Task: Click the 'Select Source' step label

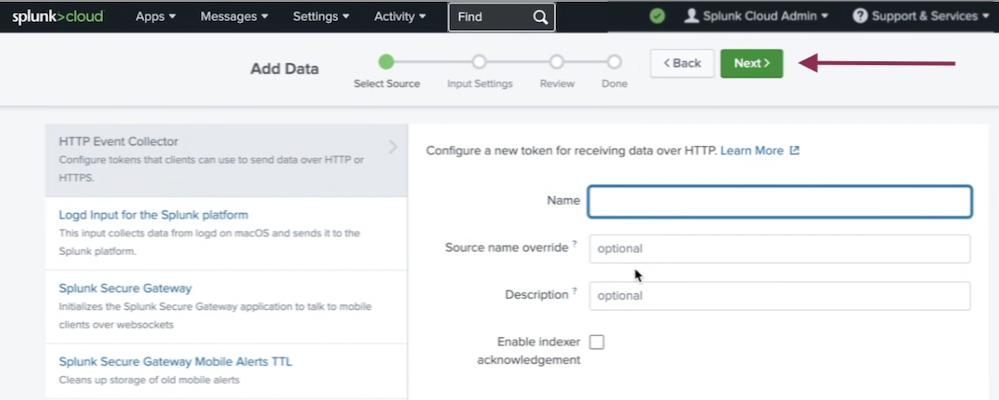Action: pos(387,83)
